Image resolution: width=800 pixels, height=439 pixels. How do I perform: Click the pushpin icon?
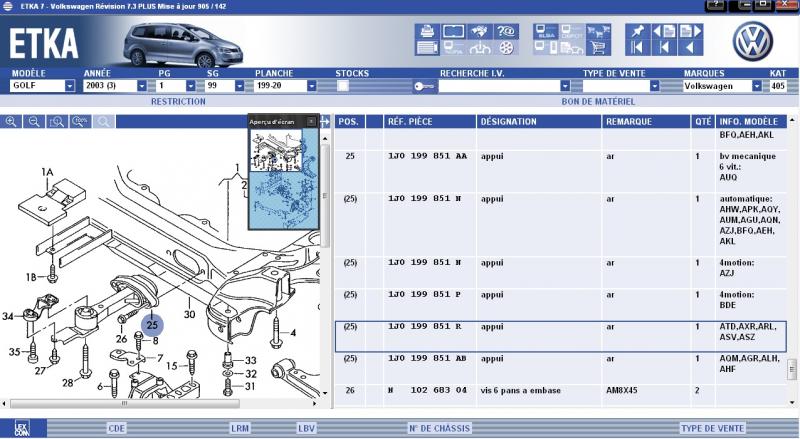coord(638,31)
